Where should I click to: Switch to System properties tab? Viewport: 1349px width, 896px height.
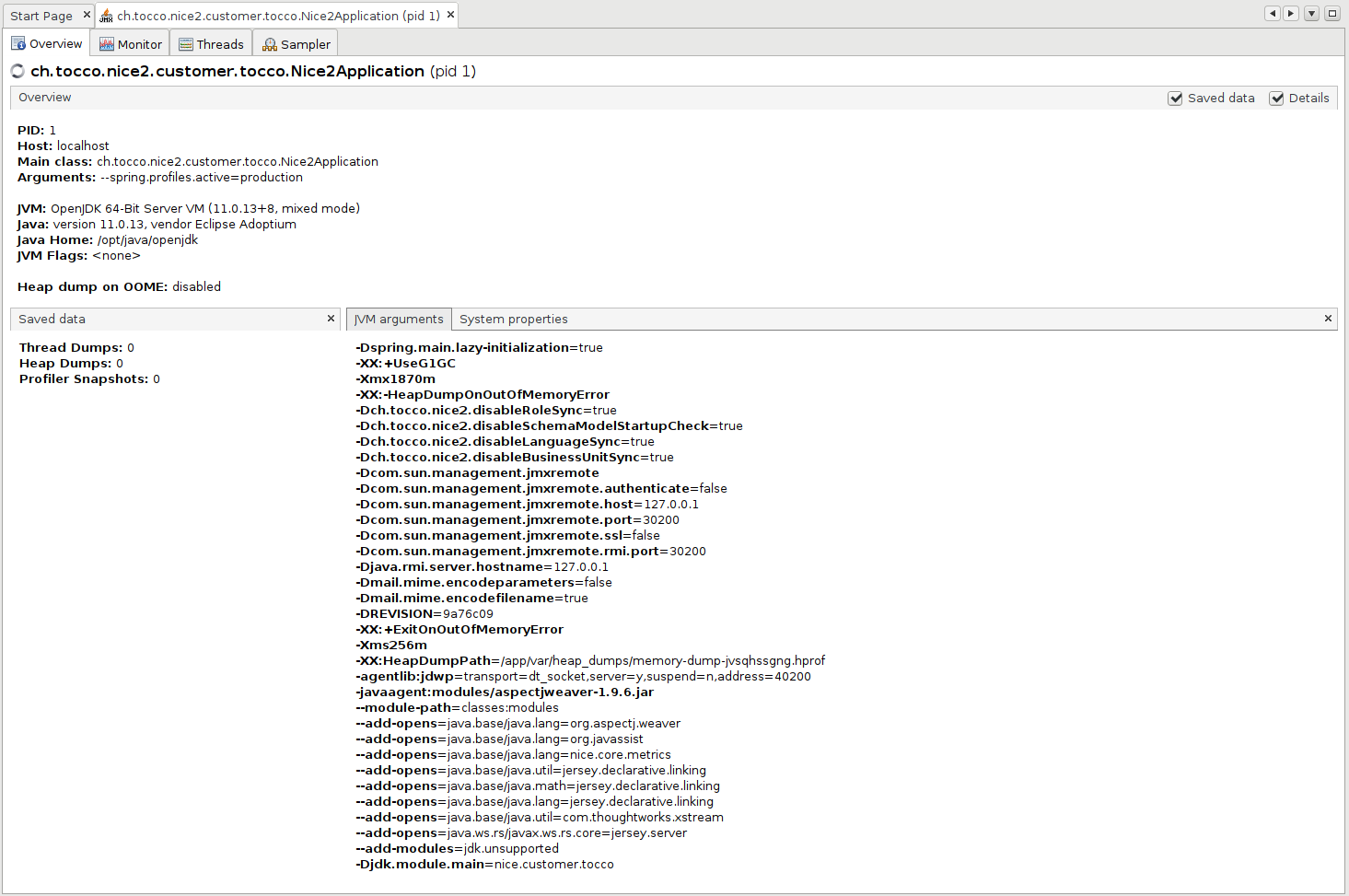point(513,319)
